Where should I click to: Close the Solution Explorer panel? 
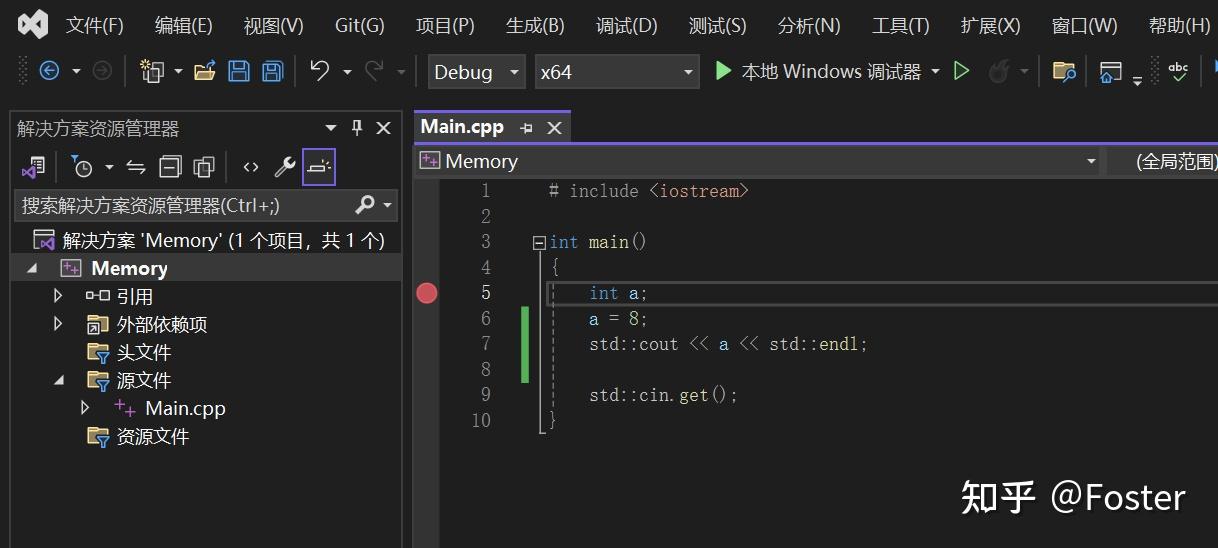[383, 128]
